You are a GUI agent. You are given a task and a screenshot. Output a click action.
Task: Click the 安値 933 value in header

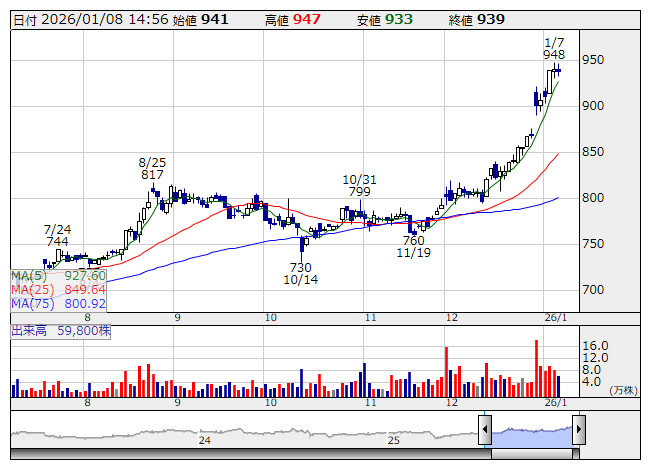tap(398, 19)
